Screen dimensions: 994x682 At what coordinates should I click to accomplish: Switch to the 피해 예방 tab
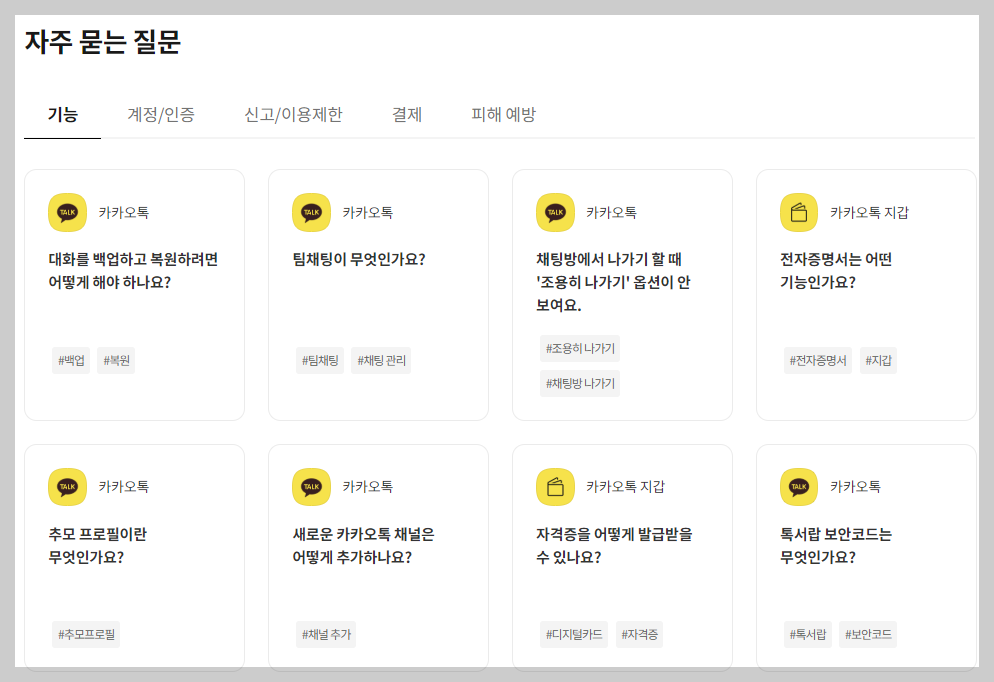503,115
